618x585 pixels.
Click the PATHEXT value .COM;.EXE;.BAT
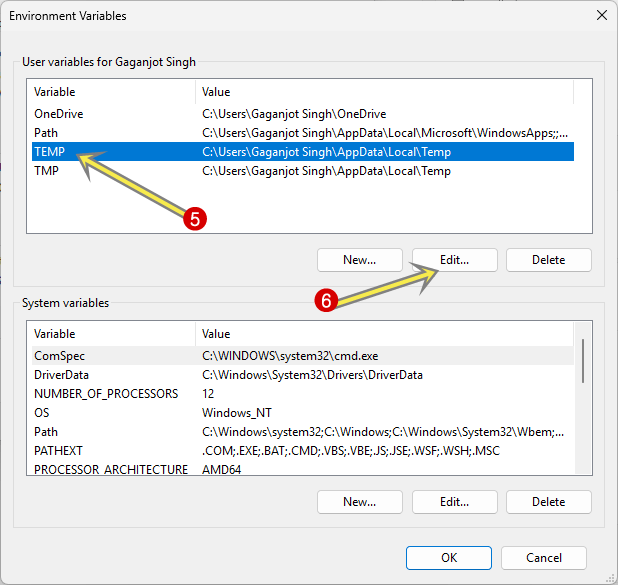351,451
